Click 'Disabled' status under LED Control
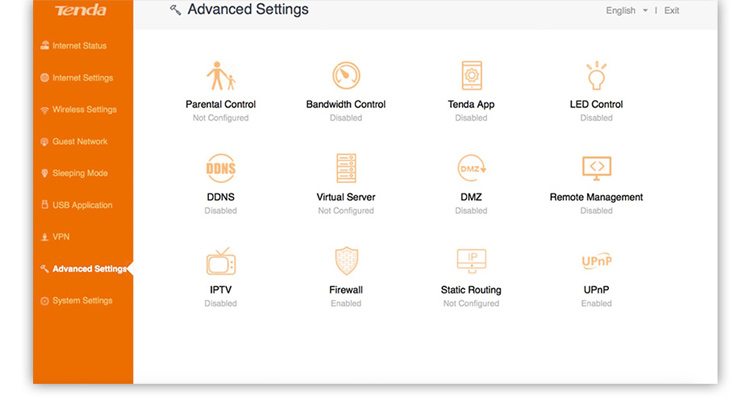The image size is (750, 417). 596,118
